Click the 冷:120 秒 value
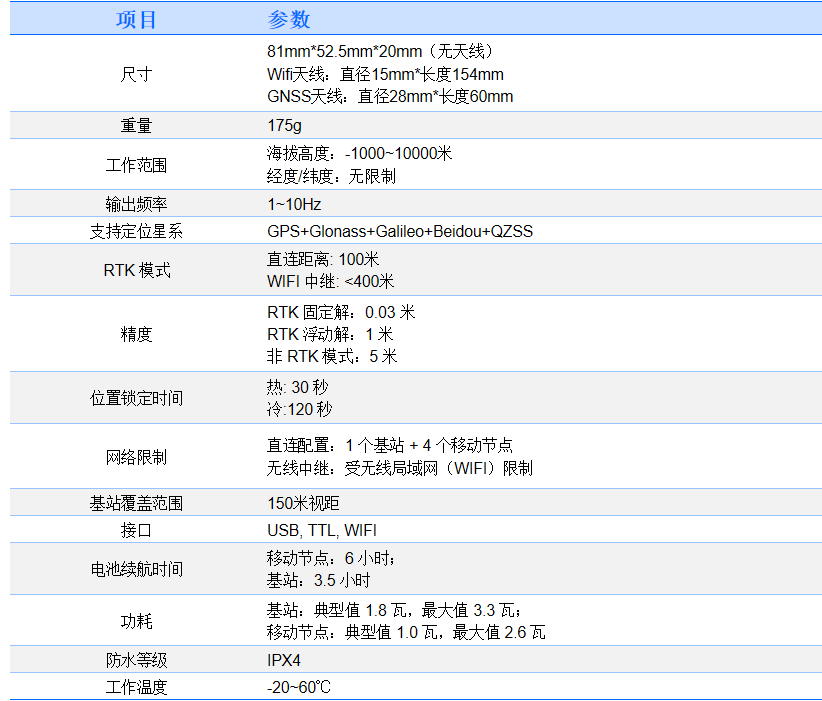 300,409
